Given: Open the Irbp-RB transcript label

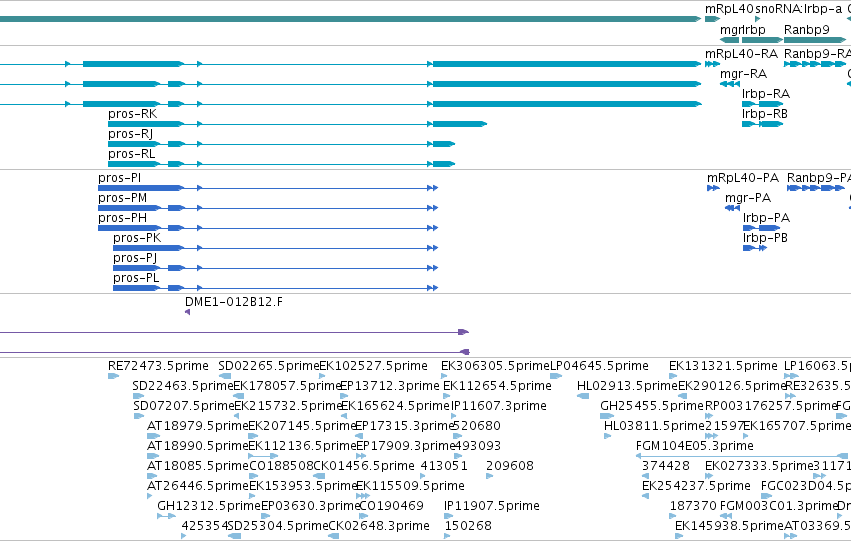Looking at the screenshot, I should [764, 114].
